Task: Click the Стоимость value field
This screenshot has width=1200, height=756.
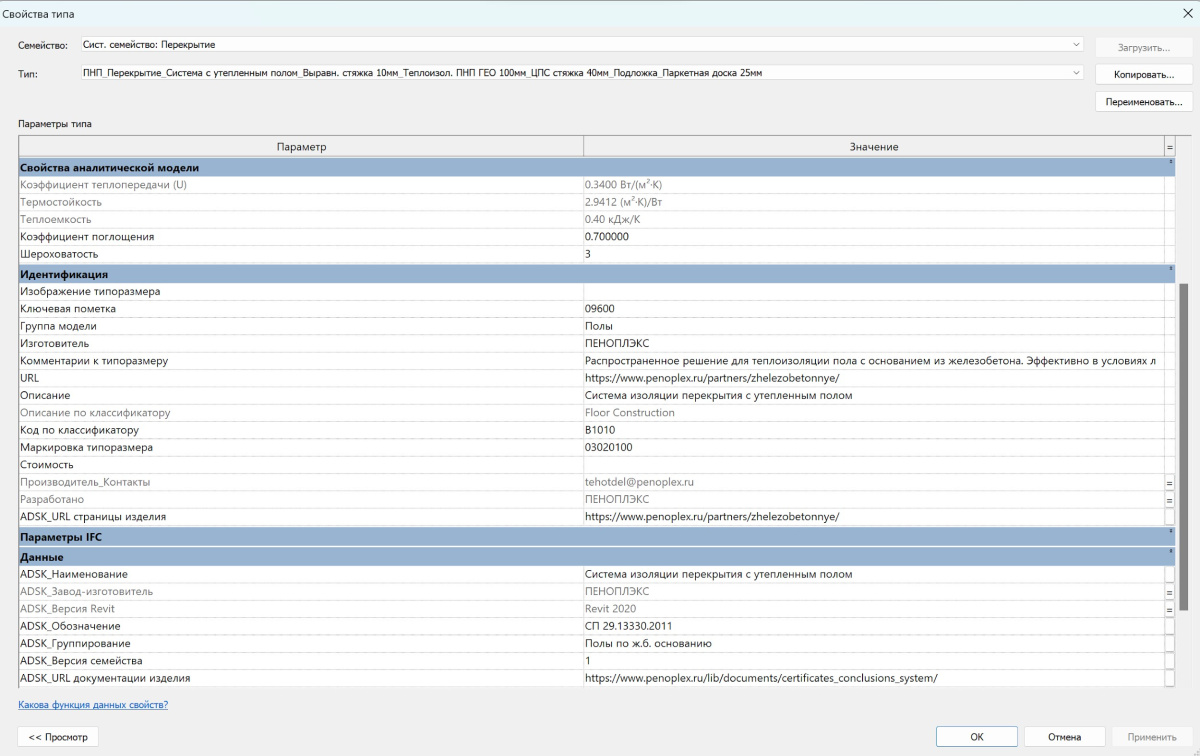Action: [872, 465]
